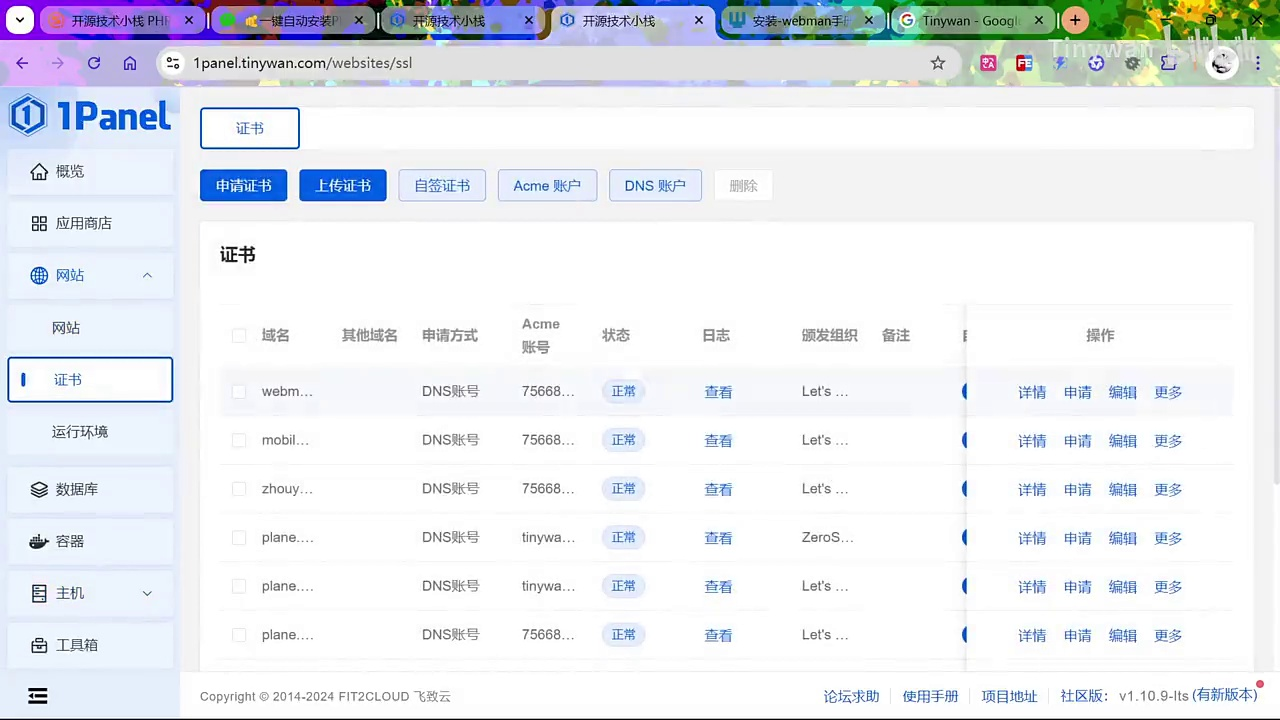The width and height of the screenshot is (1280, 720).
Task: Click the 申请证书 button
Action: 243,185
